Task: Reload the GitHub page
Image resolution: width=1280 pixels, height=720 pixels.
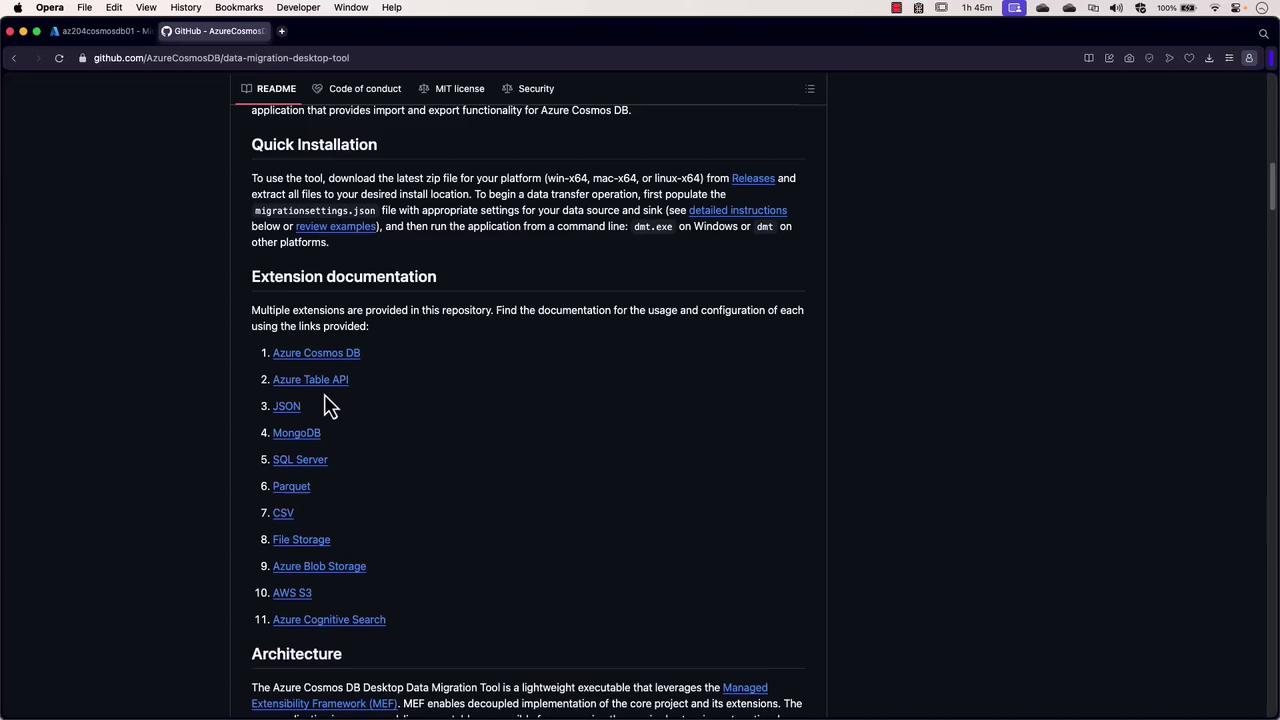Action: click(59, 58)
